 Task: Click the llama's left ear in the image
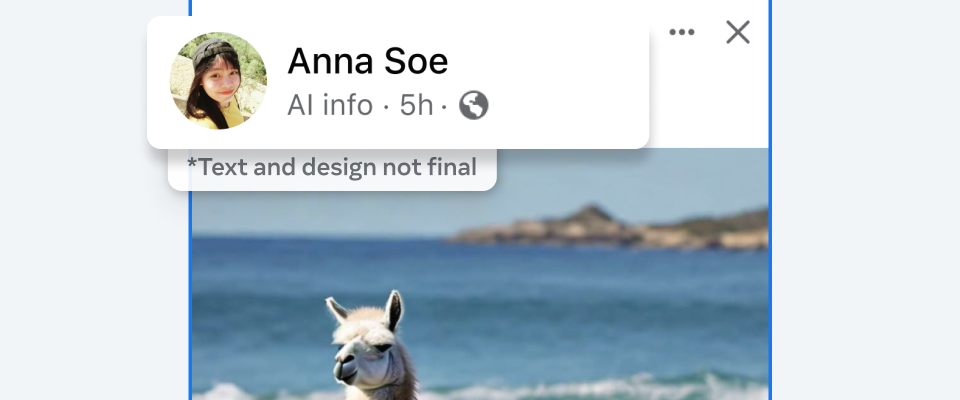[x=337, y=310]
